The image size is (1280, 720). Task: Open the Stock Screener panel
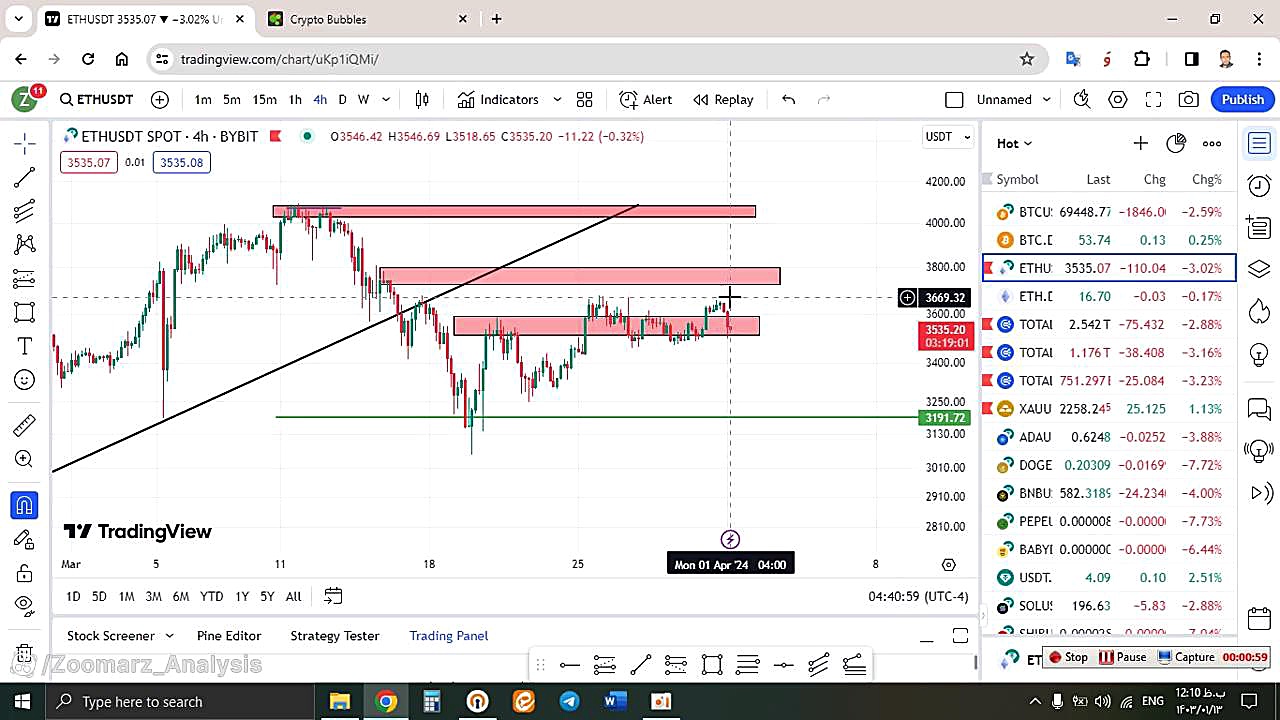(x=111, y=635)
